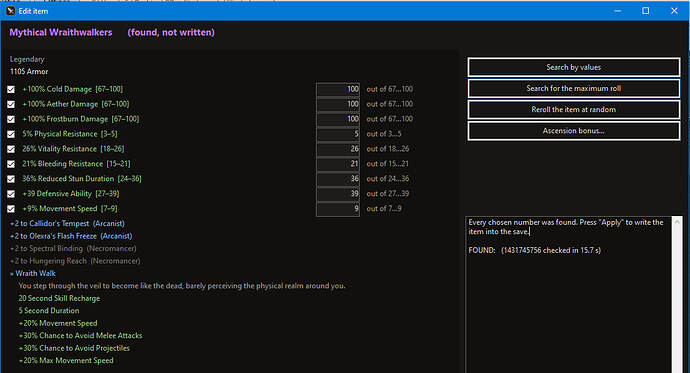Uncheck the Cold Damage checkbox
This screenshot has height=373, width=690.
click(11, 89)
